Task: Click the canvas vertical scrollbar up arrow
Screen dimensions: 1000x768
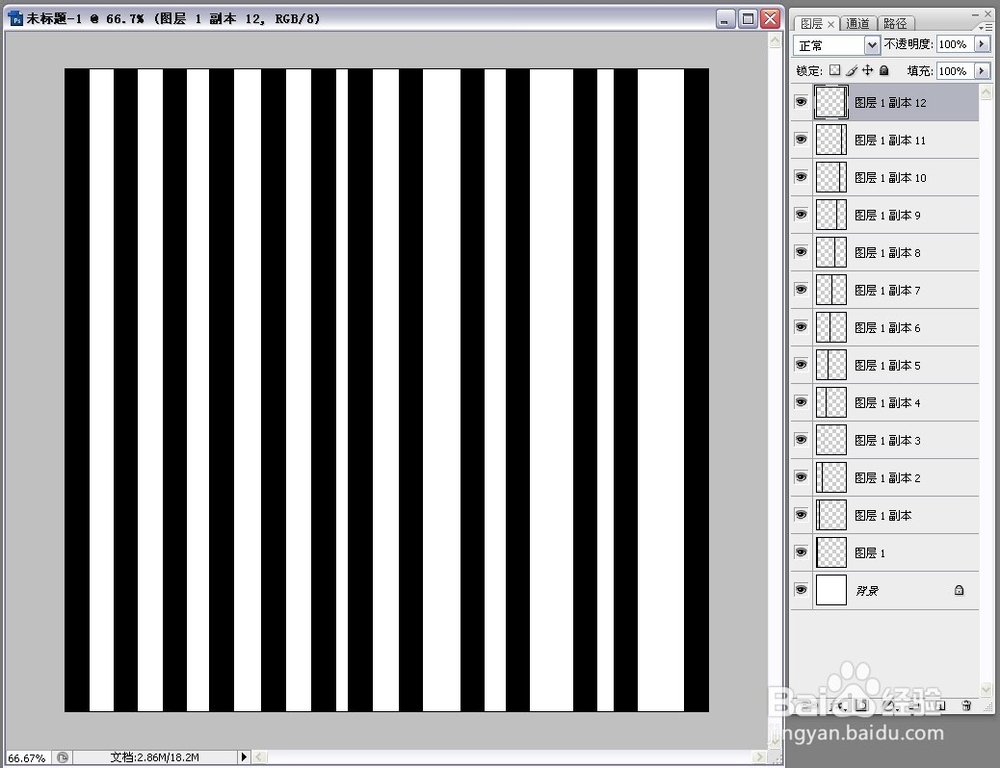Action: tap(775, 41)
